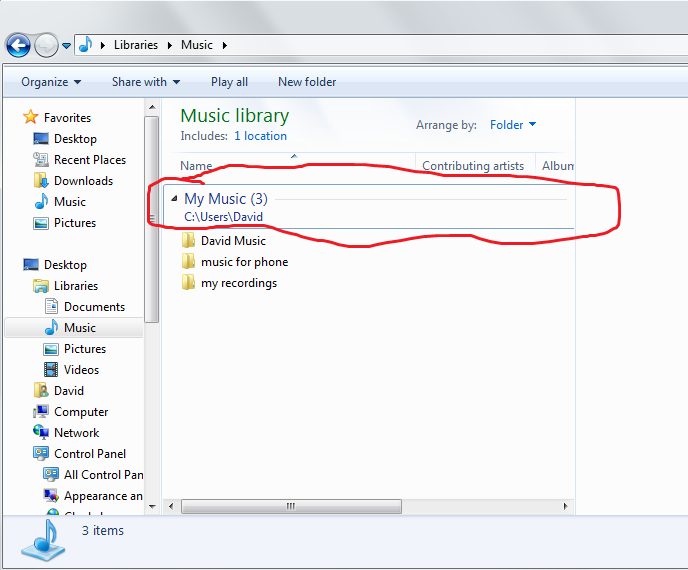Viewport: 688px width, 570px height.
Task: Open the Documents library icon
Action: pos(51,306)
